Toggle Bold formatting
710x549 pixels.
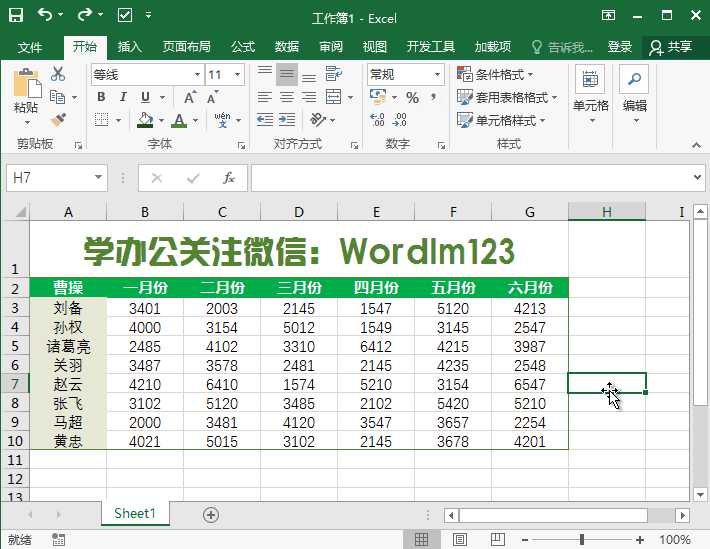99,97
